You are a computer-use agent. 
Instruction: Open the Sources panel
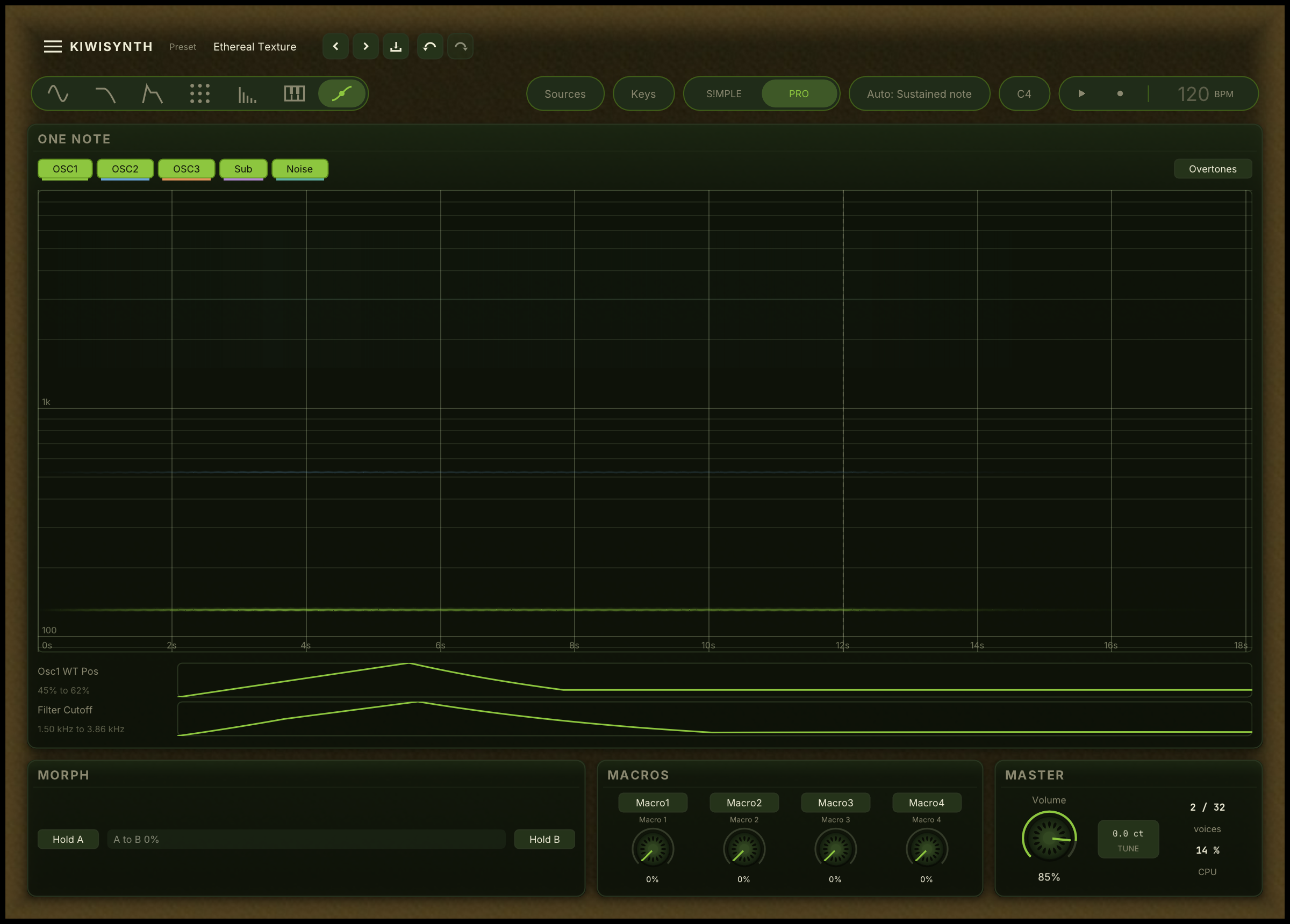pos(565,94)
